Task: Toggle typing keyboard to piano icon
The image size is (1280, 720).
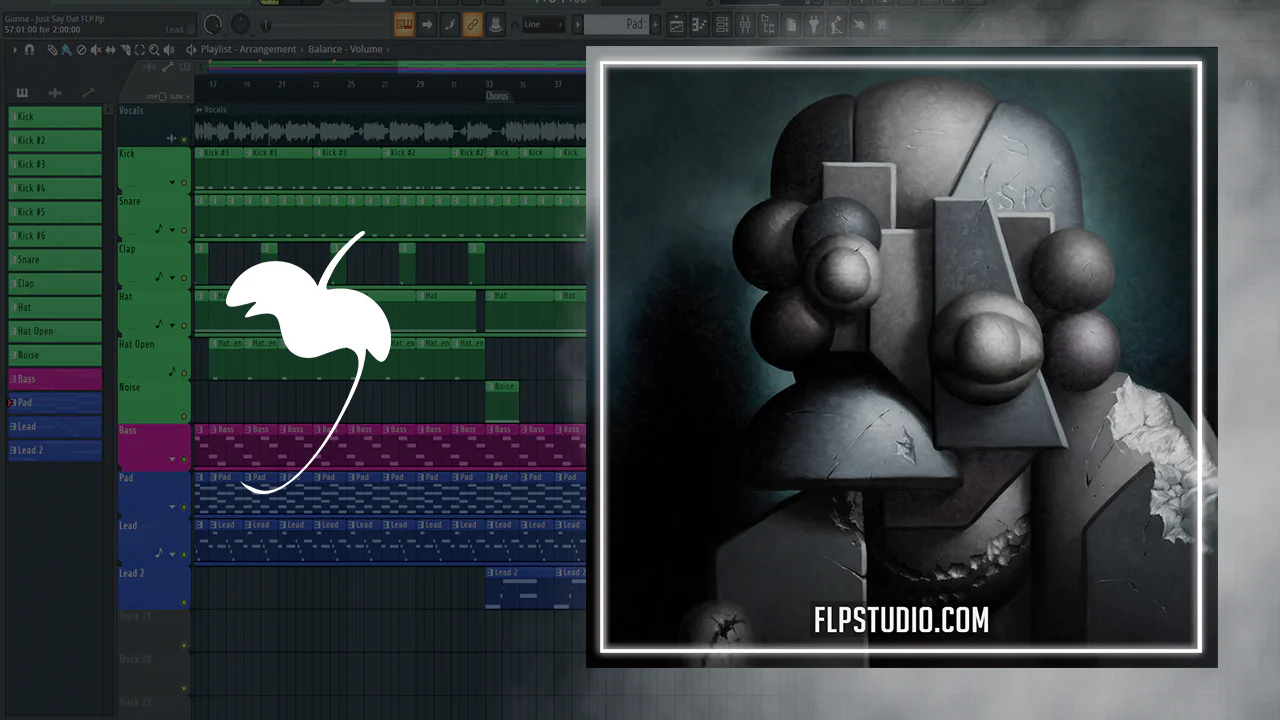Action: pos(404,24)
